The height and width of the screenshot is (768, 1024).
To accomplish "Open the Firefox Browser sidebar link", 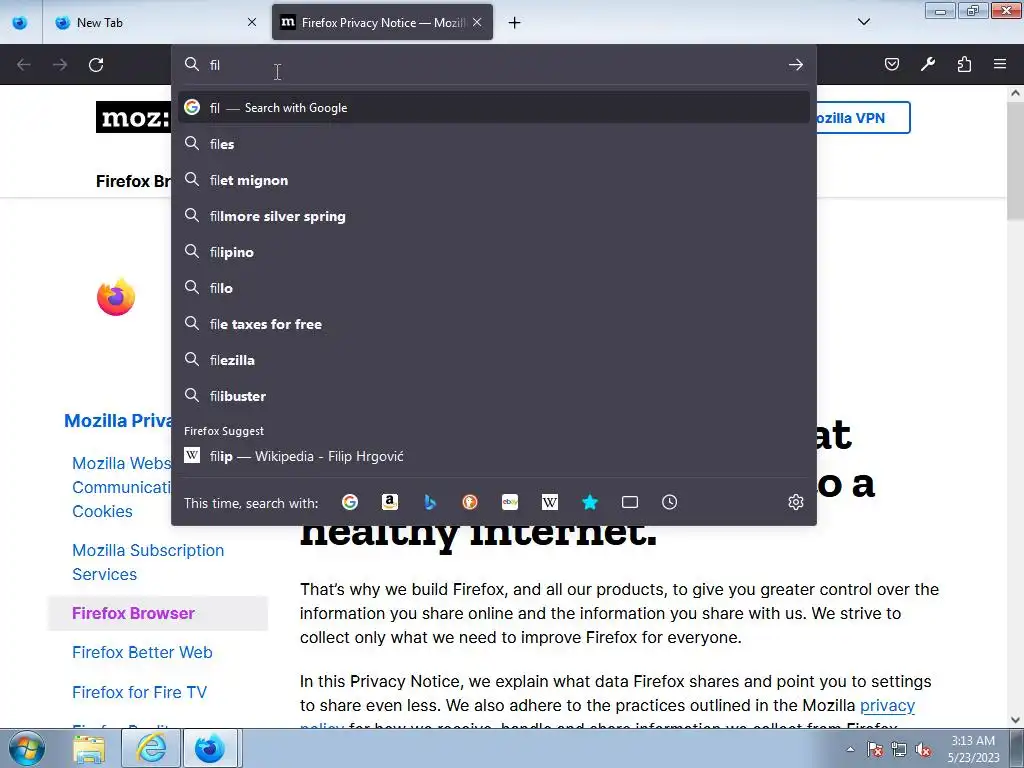I will 133,613.
